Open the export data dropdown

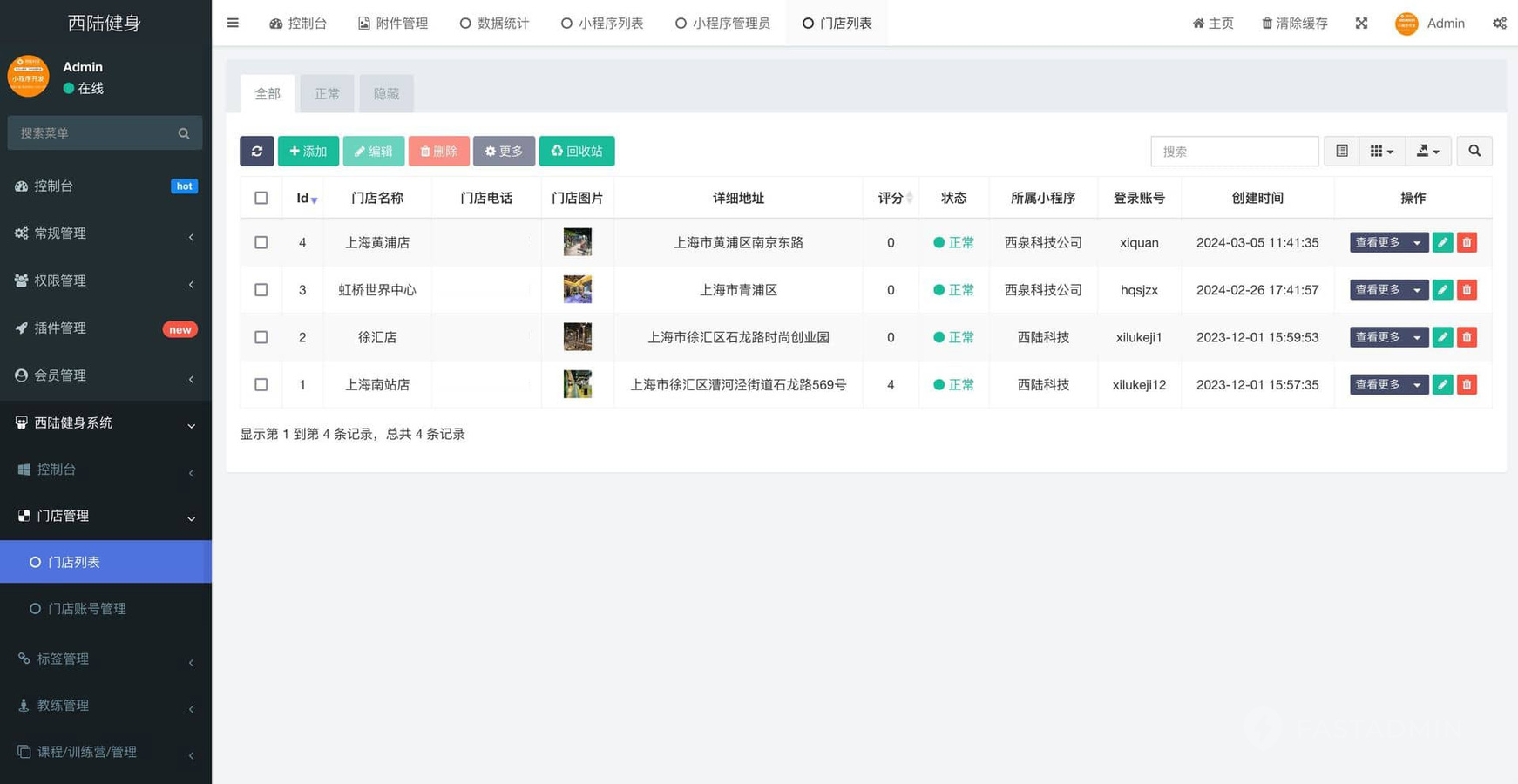point(1427,151)
